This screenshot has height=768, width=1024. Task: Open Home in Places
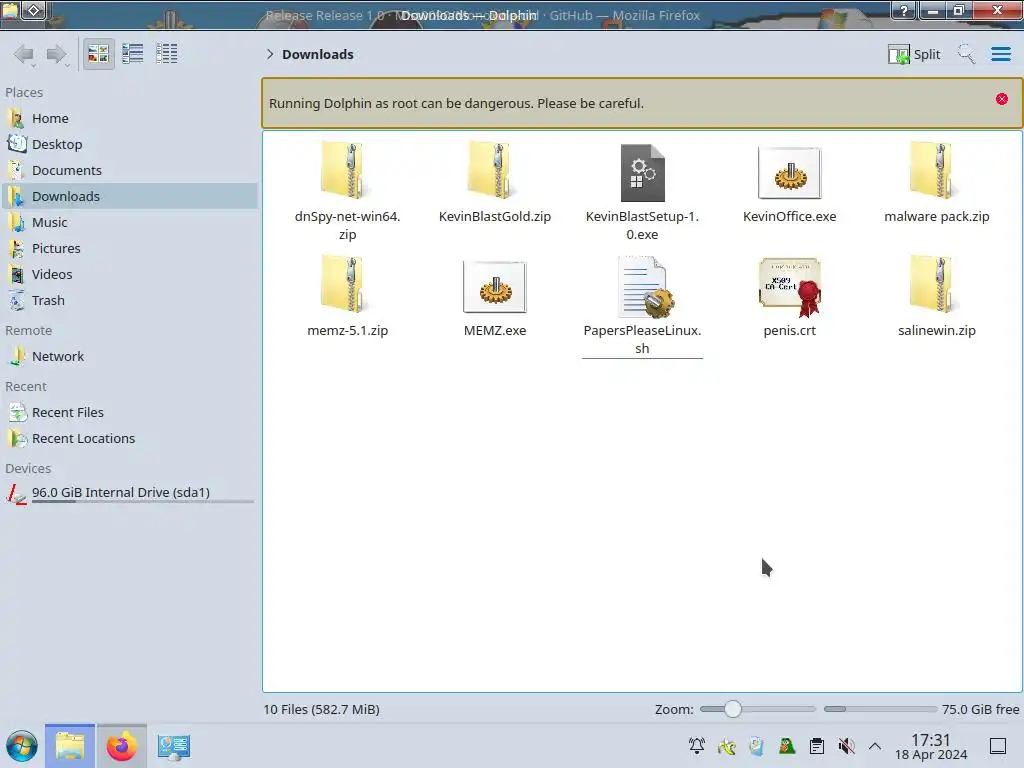tap(130, 118)
